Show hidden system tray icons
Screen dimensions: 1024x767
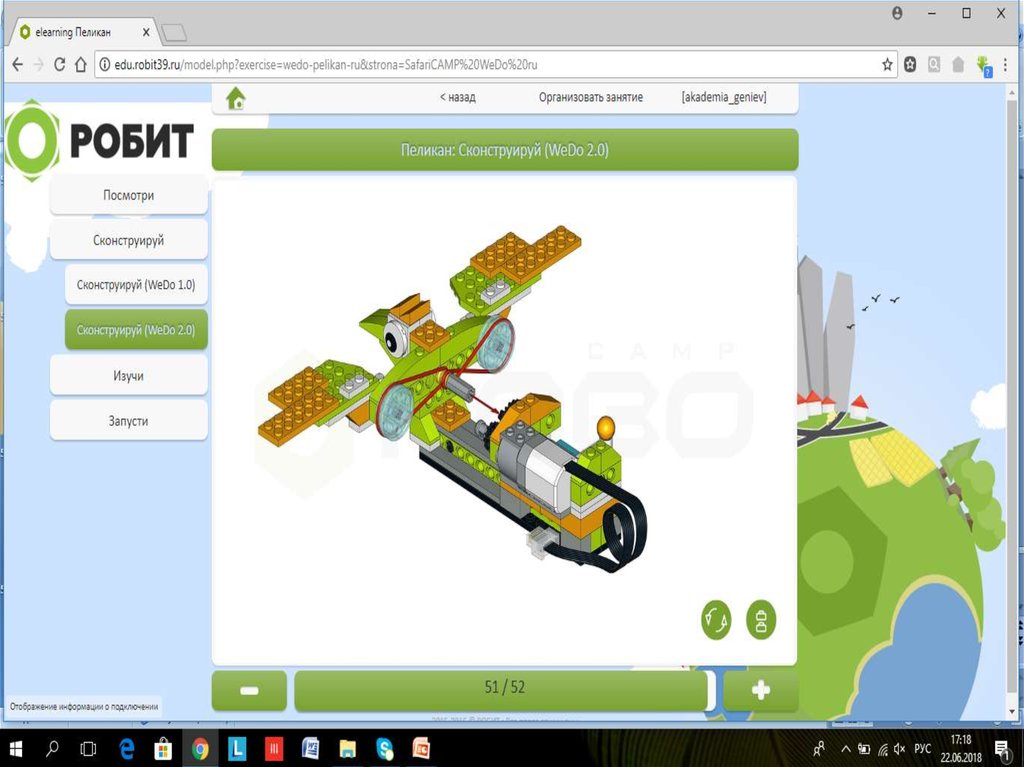coord(846,748)
